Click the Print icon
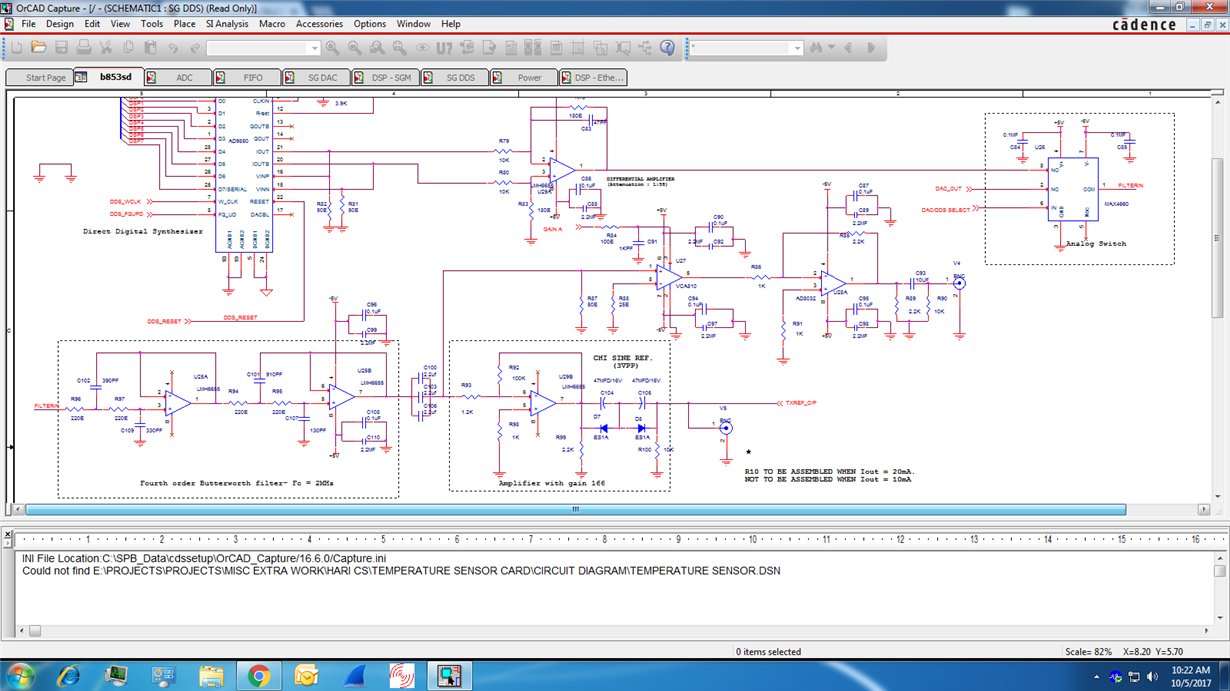The image size is (1230, 691). (84, 47)
